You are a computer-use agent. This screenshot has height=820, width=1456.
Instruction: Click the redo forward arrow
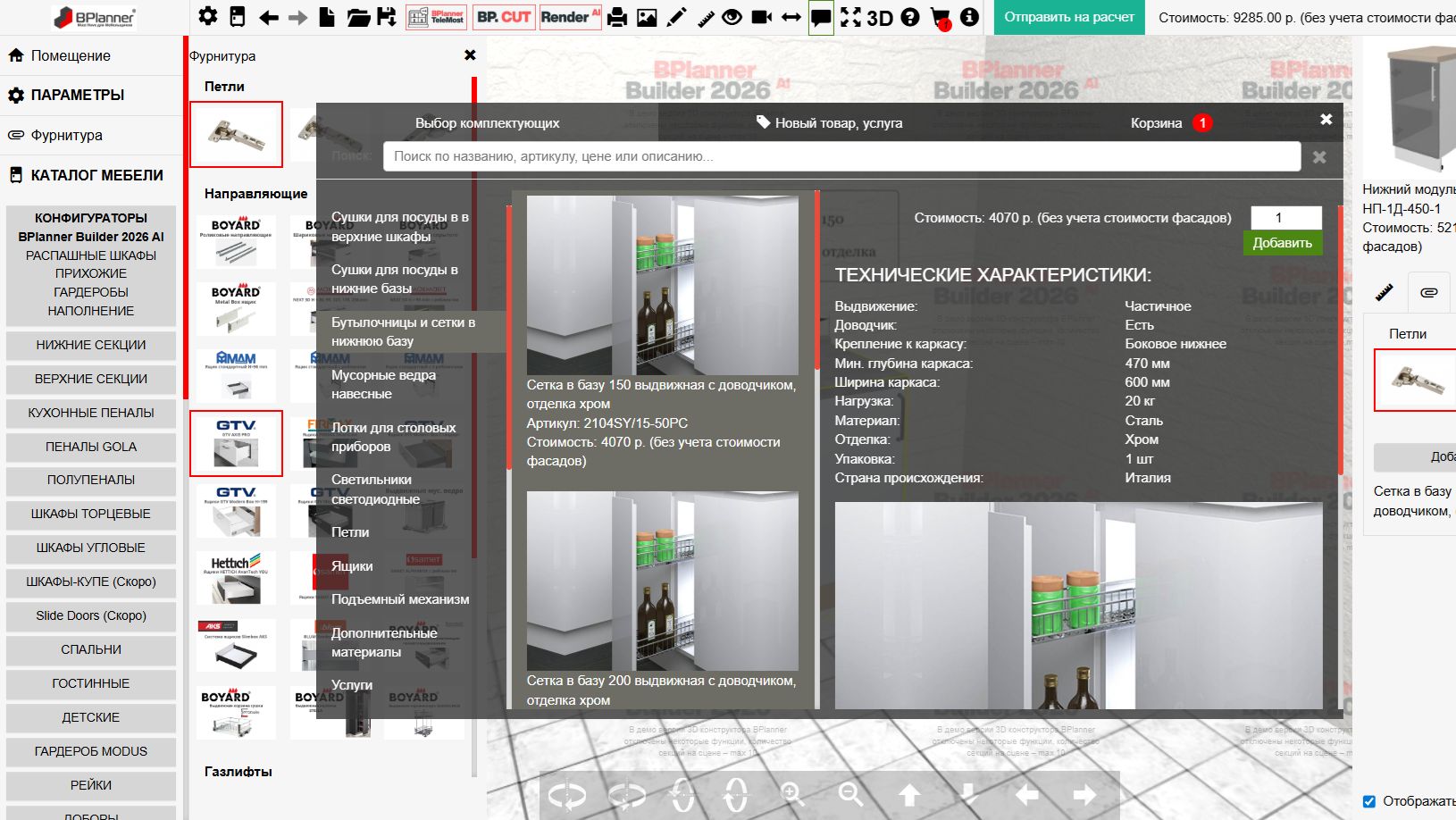[x=297, y=17]
